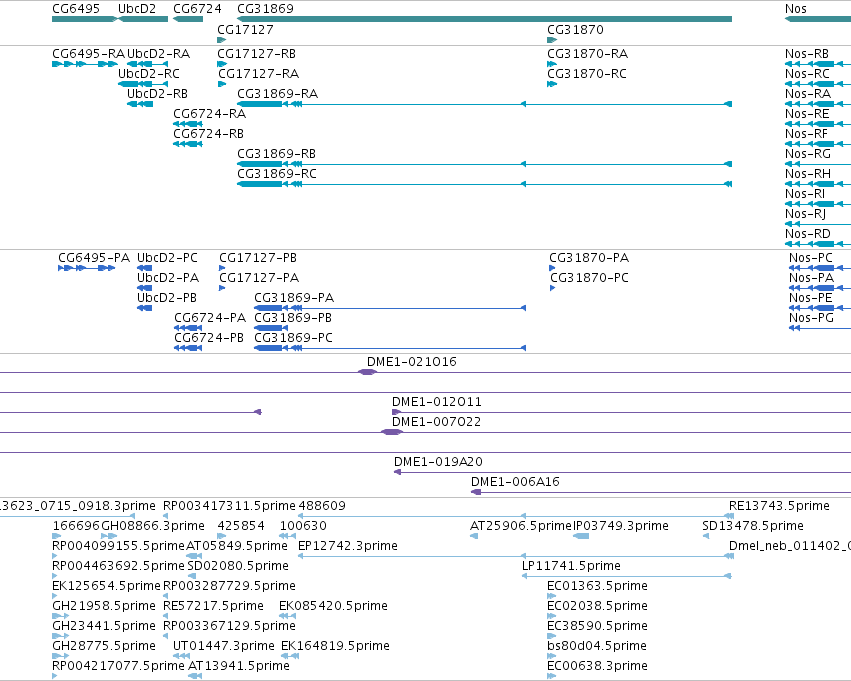The width and height of the screenshot is (851, 681).
Task: Click the IP03749.3prime EST label
Action: coord(621,526)
